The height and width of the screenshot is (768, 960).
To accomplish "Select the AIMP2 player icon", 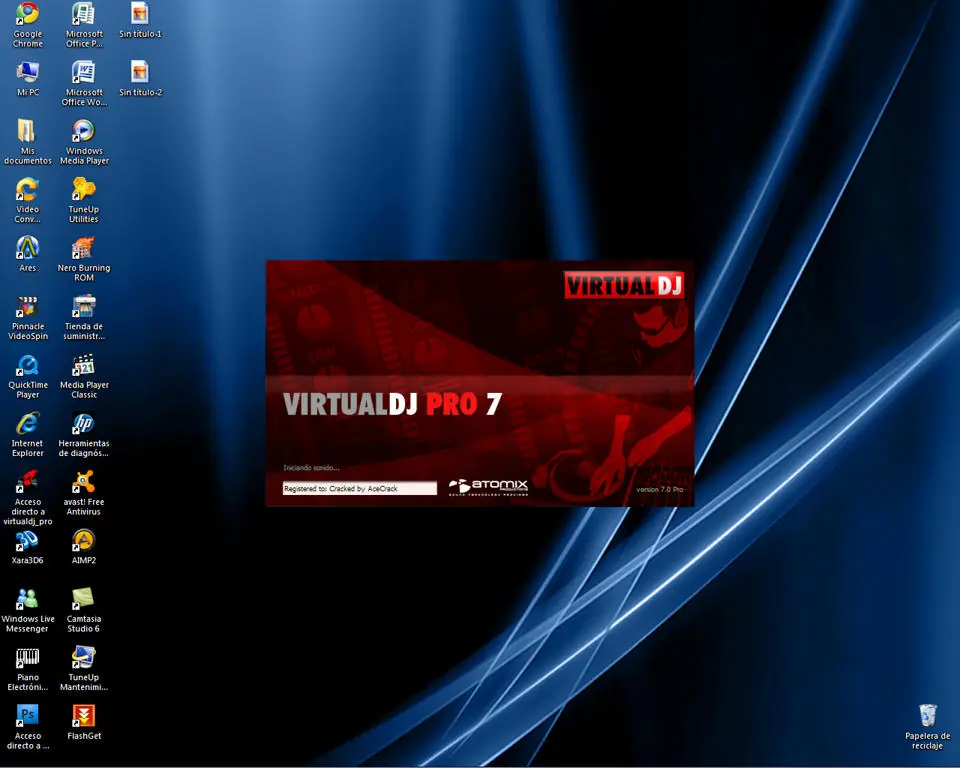I will tap(83, 541).
